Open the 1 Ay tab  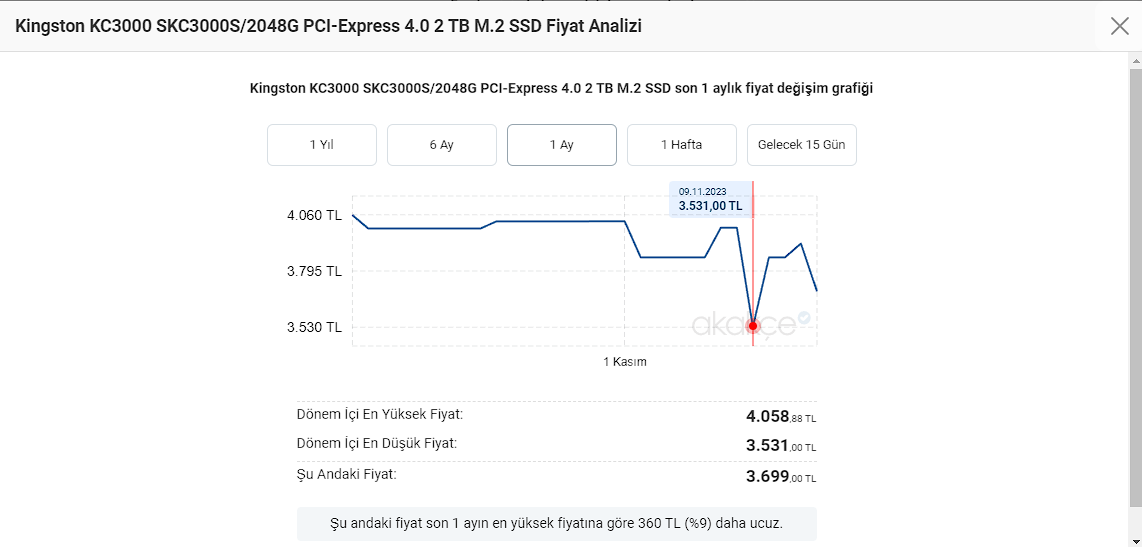pyautogui.click(x=561, y=145)
